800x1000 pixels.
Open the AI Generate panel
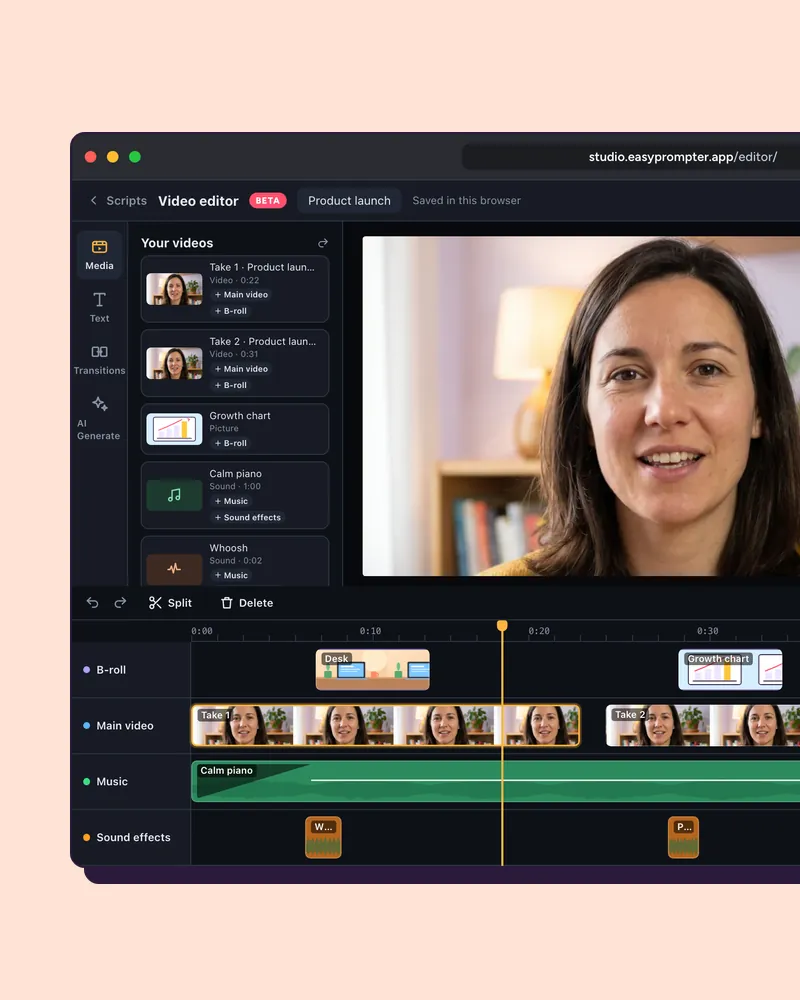coord(99,418)
